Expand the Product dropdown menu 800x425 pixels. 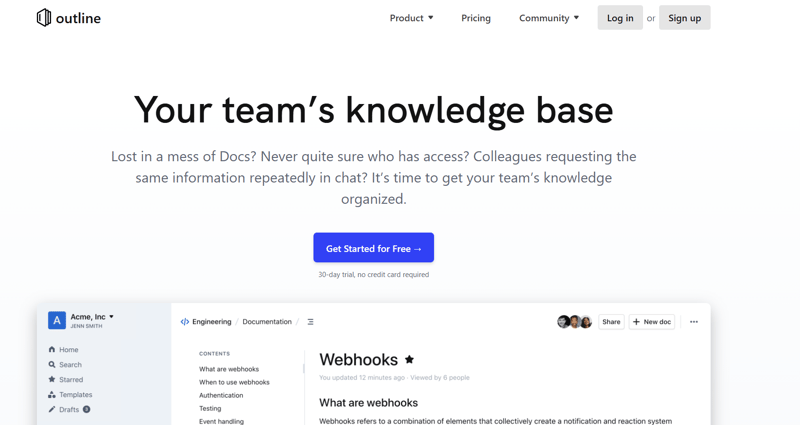[411, 18]
